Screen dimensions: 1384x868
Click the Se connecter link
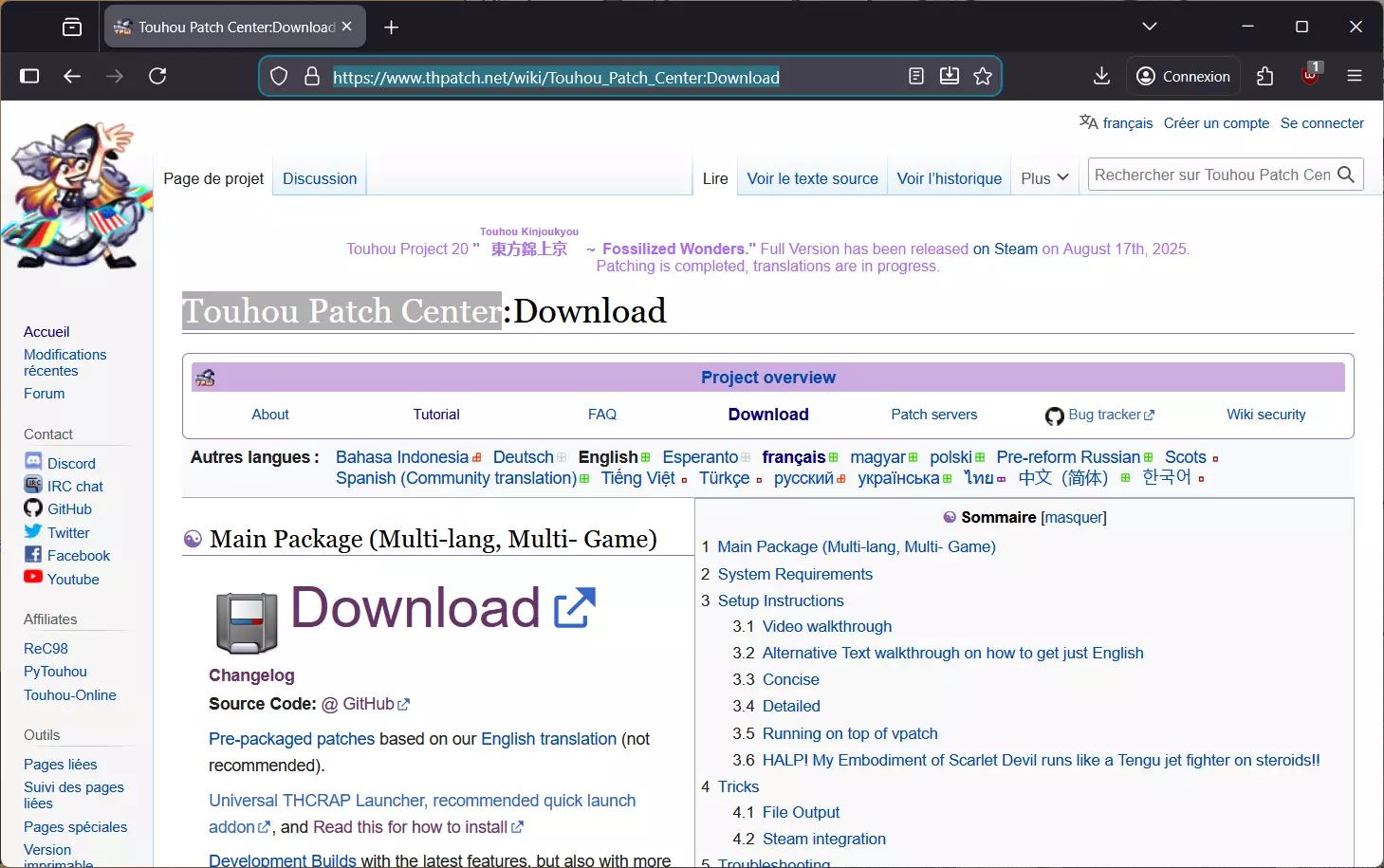(1321, 122)
